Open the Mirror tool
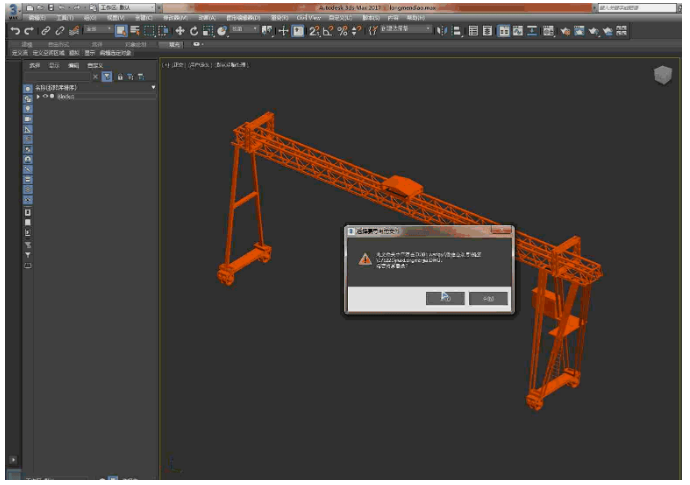 pyautogui.click(x=441, y=31)
